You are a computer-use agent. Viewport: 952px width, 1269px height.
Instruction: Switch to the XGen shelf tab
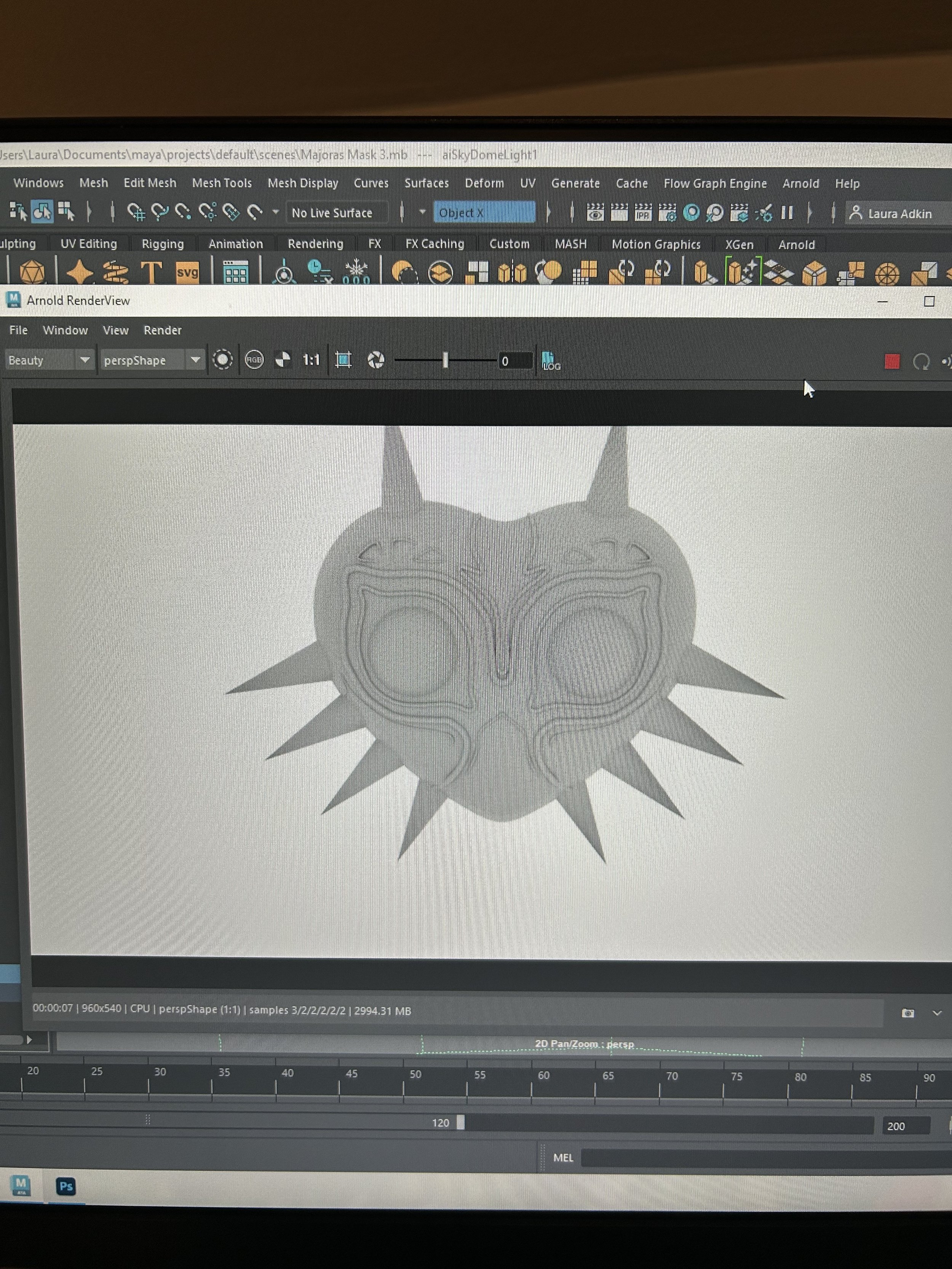pos(739,244)
